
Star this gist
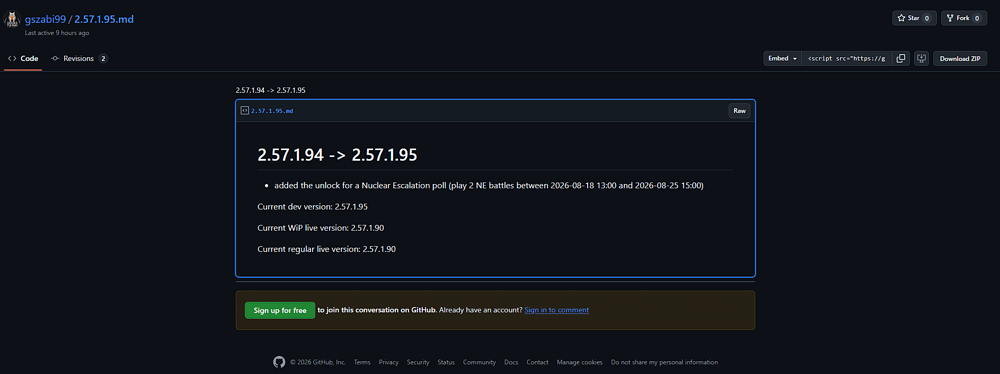914,18
